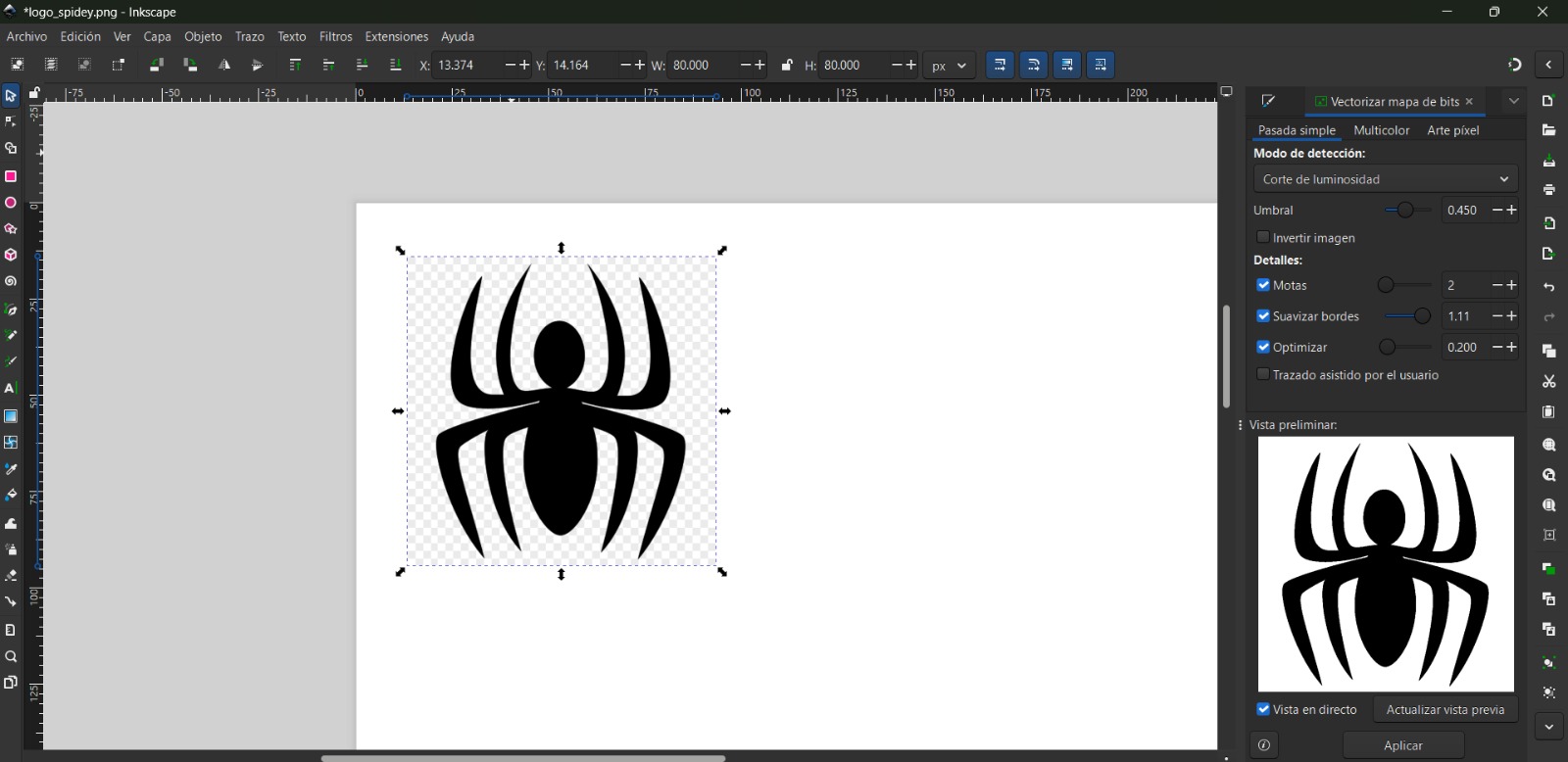Select the Spiral tool
The image size is (1568, 762).
pyautogui.click(x=11, y=282)
